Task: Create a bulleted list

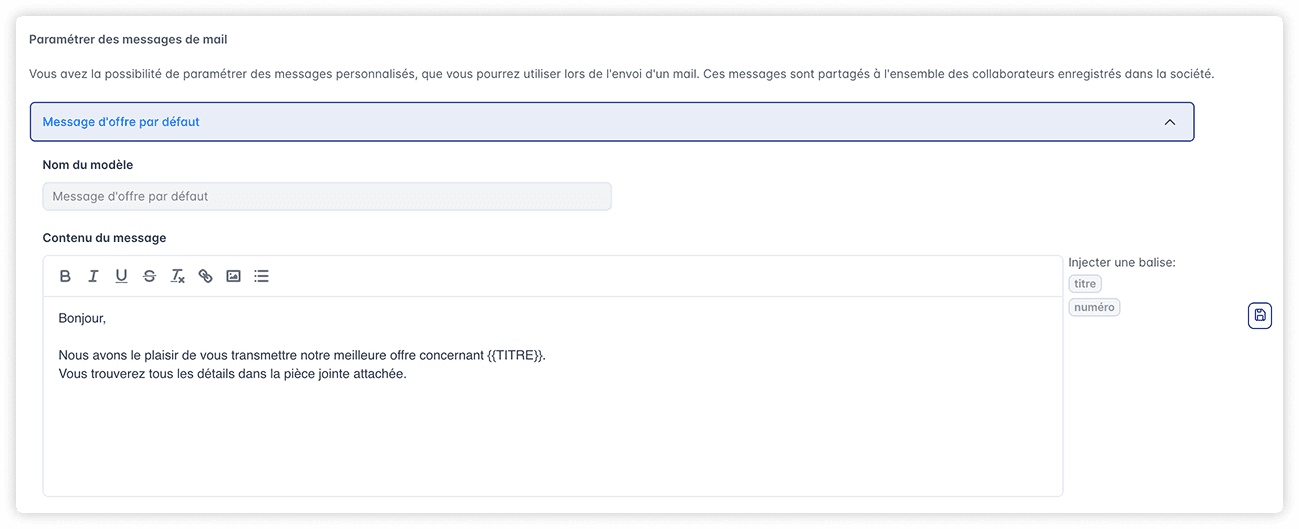Action: tap(261, 276)
